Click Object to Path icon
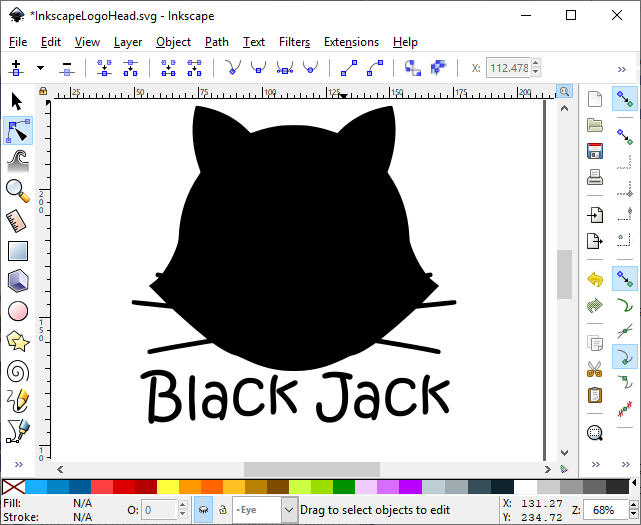The image size is (641, 525). (x=412, y=68)
